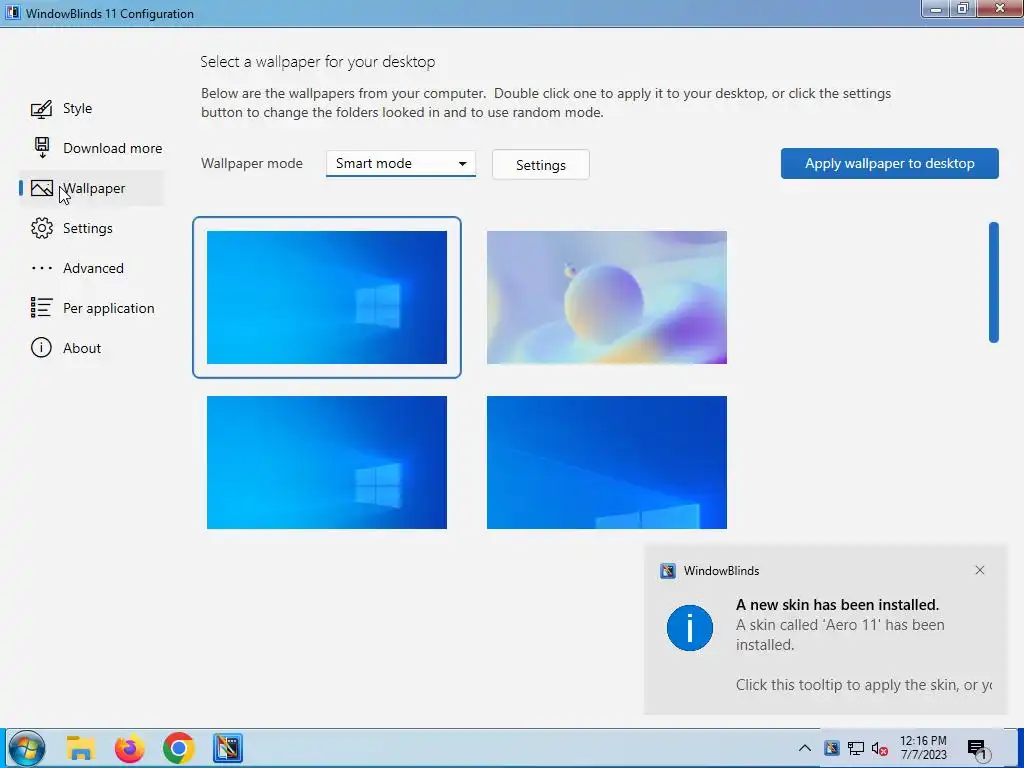Click the Style paintbrush icon
Screen dimensions: 1024x768
tap(41, 108)
